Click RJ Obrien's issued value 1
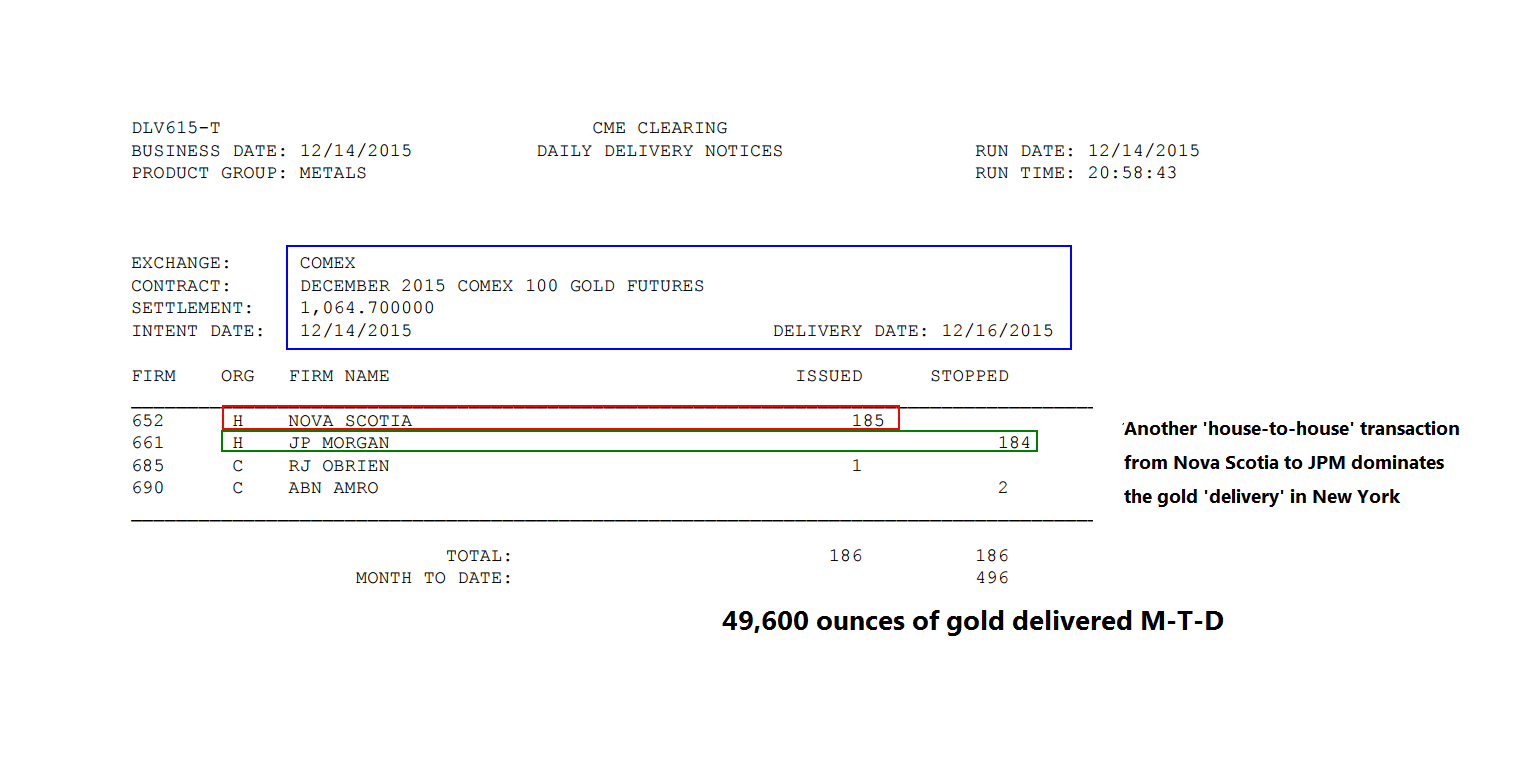 pos(857,466)
